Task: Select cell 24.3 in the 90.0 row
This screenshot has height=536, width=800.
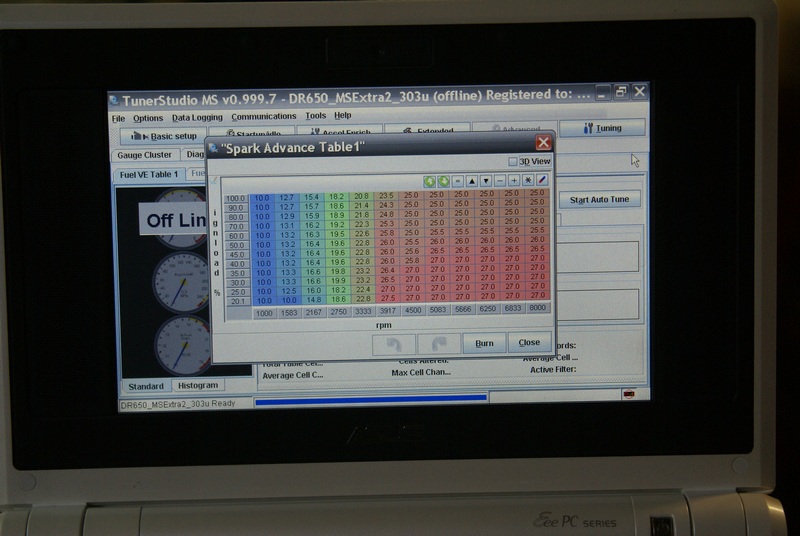Action: 386,205
